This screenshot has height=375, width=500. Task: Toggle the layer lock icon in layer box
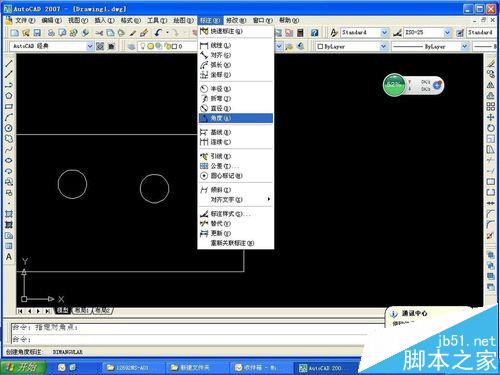(x=167, y=46)
